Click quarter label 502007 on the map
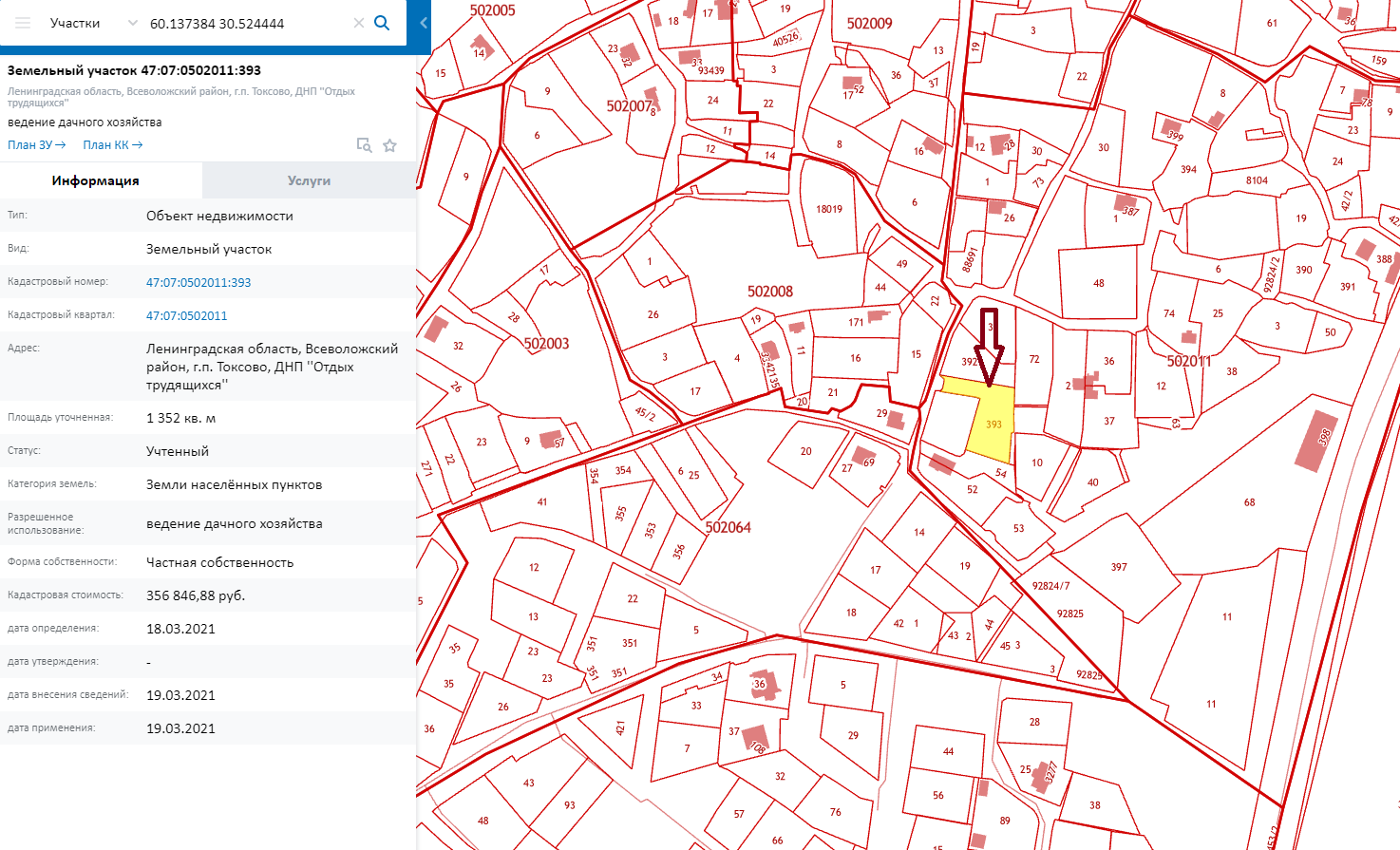 [630, 106]
